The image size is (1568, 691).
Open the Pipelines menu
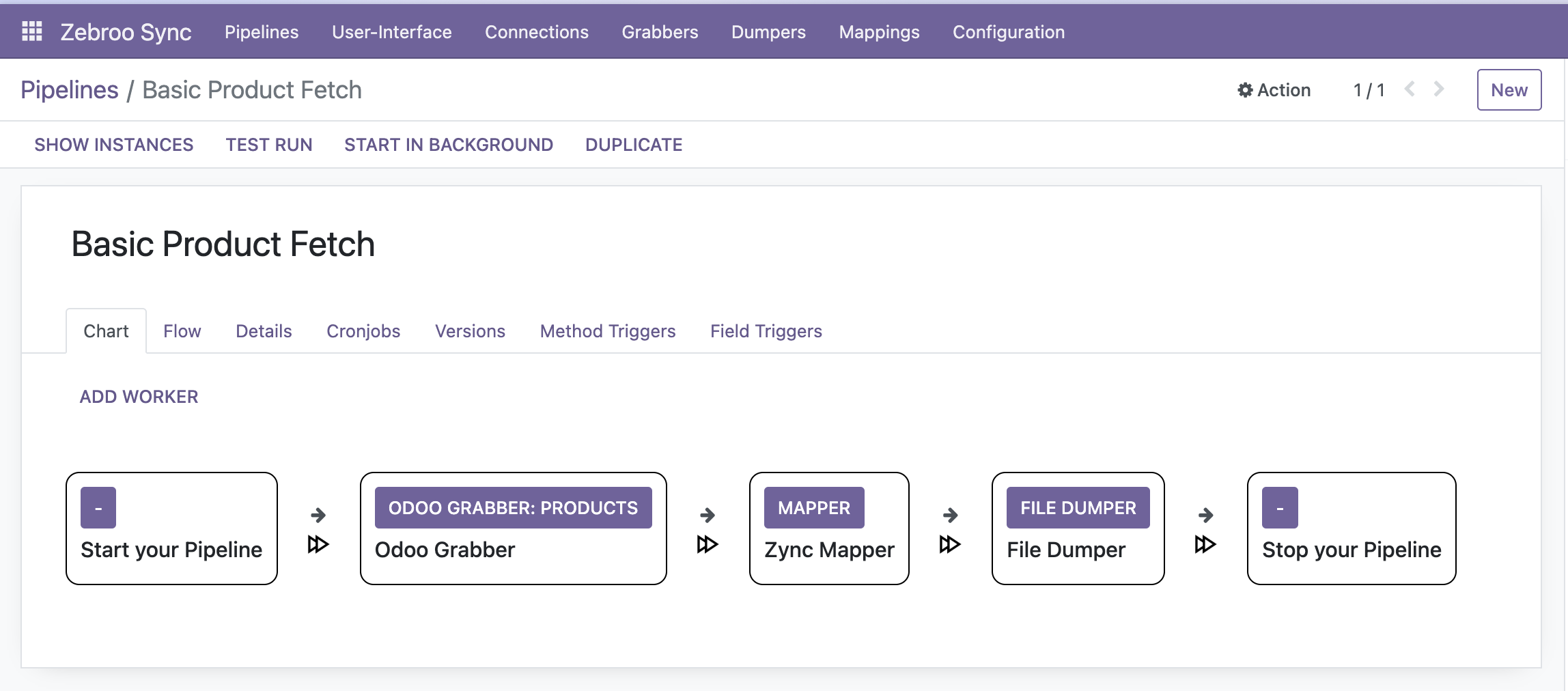point(262,32)
